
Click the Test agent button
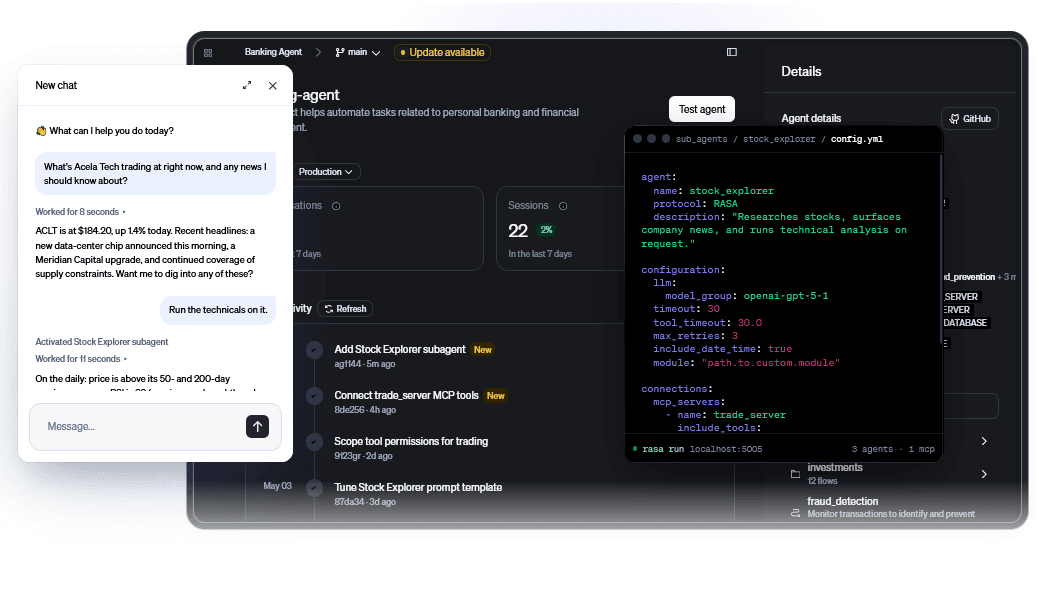click(702, 109)
